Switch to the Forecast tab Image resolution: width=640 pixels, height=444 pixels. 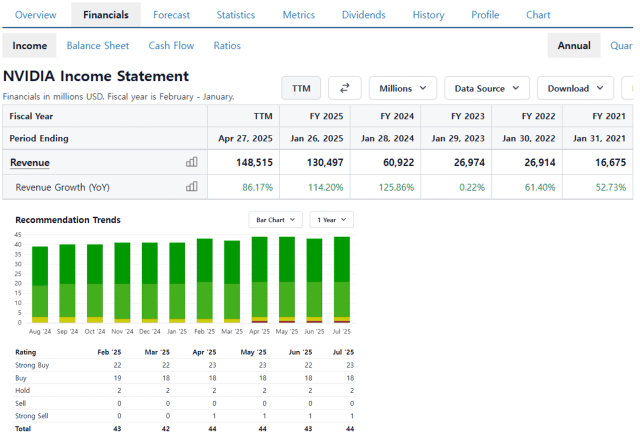click(x=171, y=15)
